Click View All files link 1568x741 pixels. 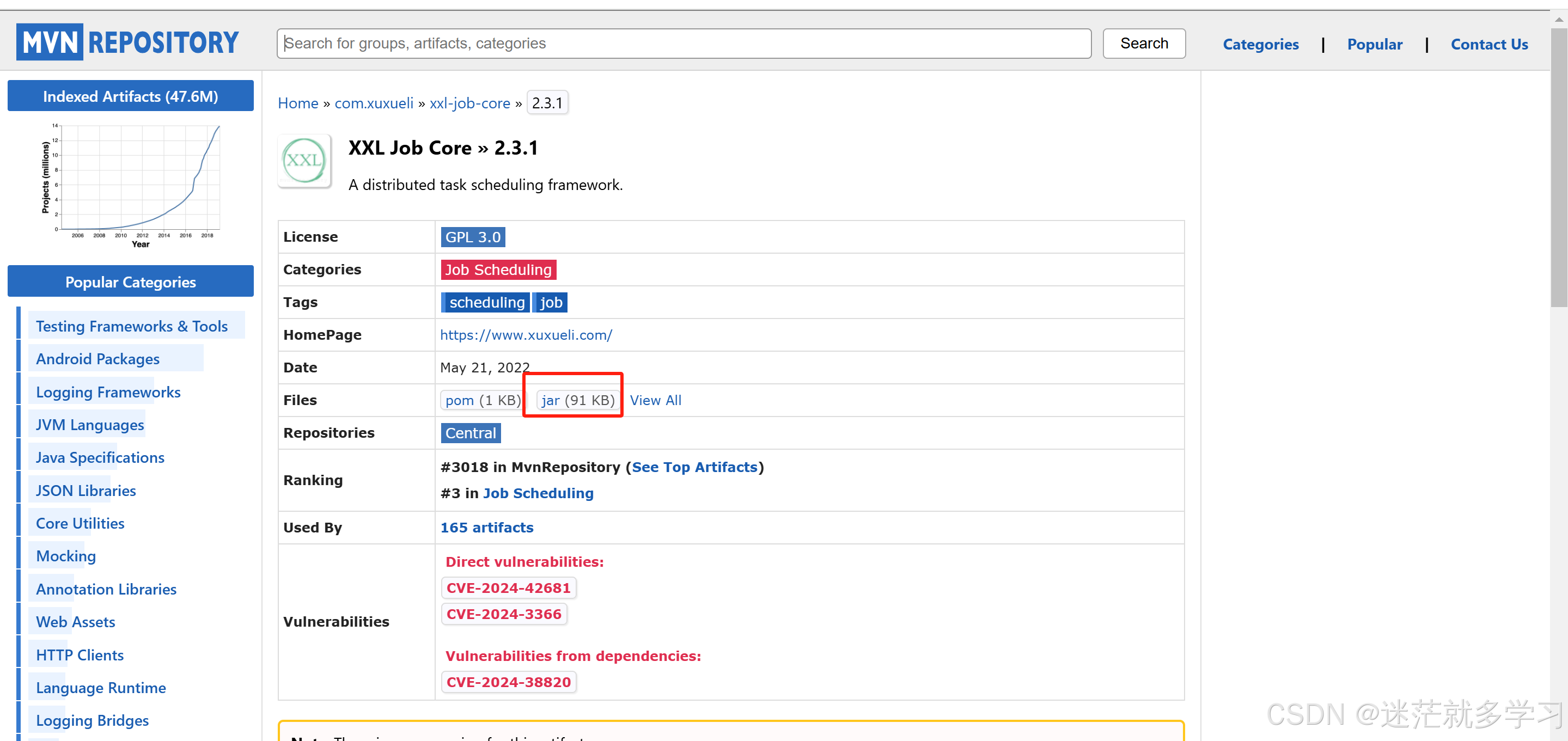[655, 400]
